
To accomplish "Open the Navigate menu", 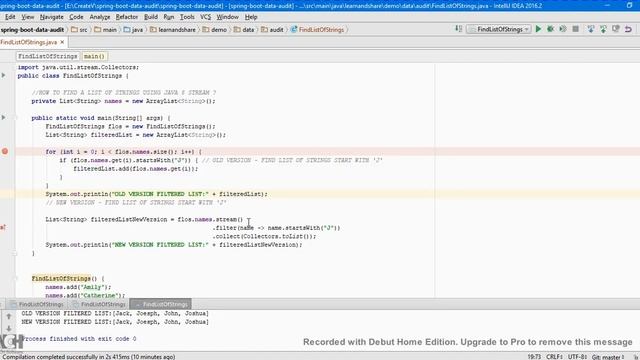I will pyautogui.click(x=51, y=17).
